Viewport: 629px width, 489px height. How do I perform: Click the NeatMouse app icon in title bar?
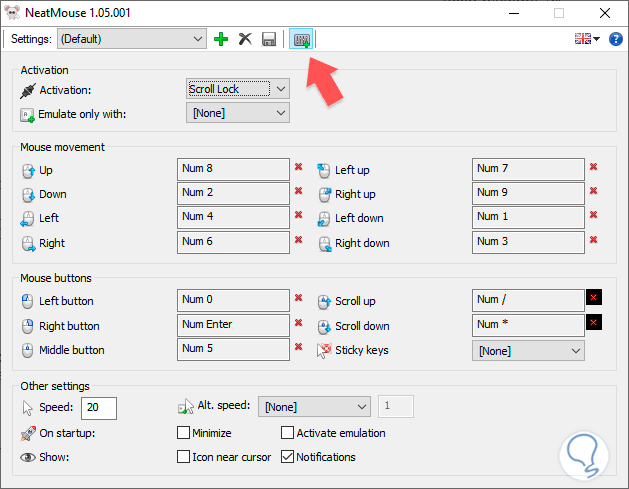(12, 13)
